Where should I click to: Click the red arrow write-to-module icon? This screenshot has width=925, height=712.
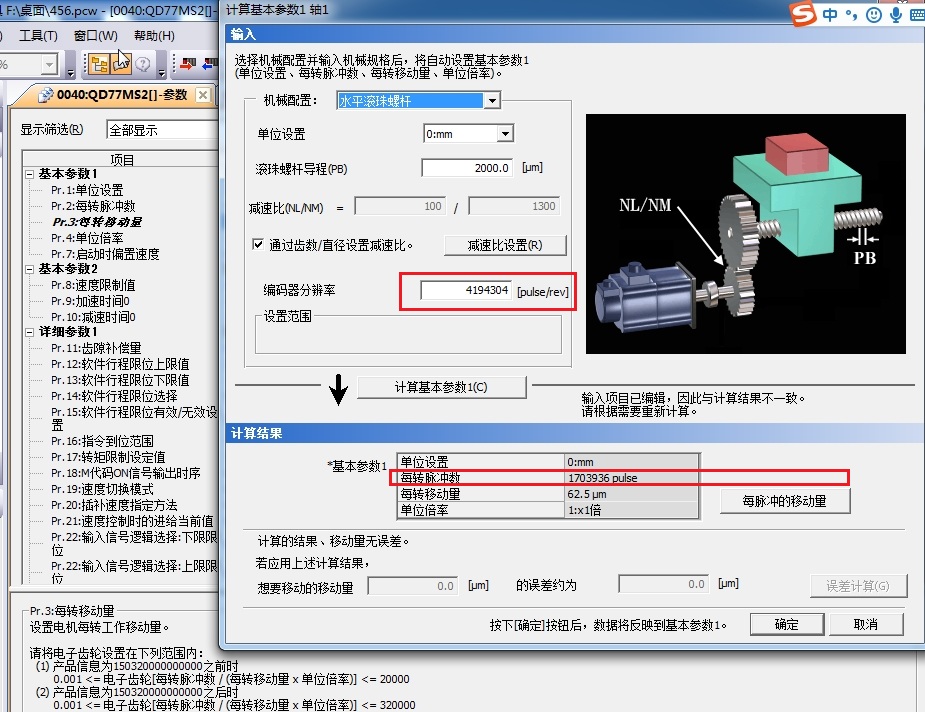[x=187, y=65]
